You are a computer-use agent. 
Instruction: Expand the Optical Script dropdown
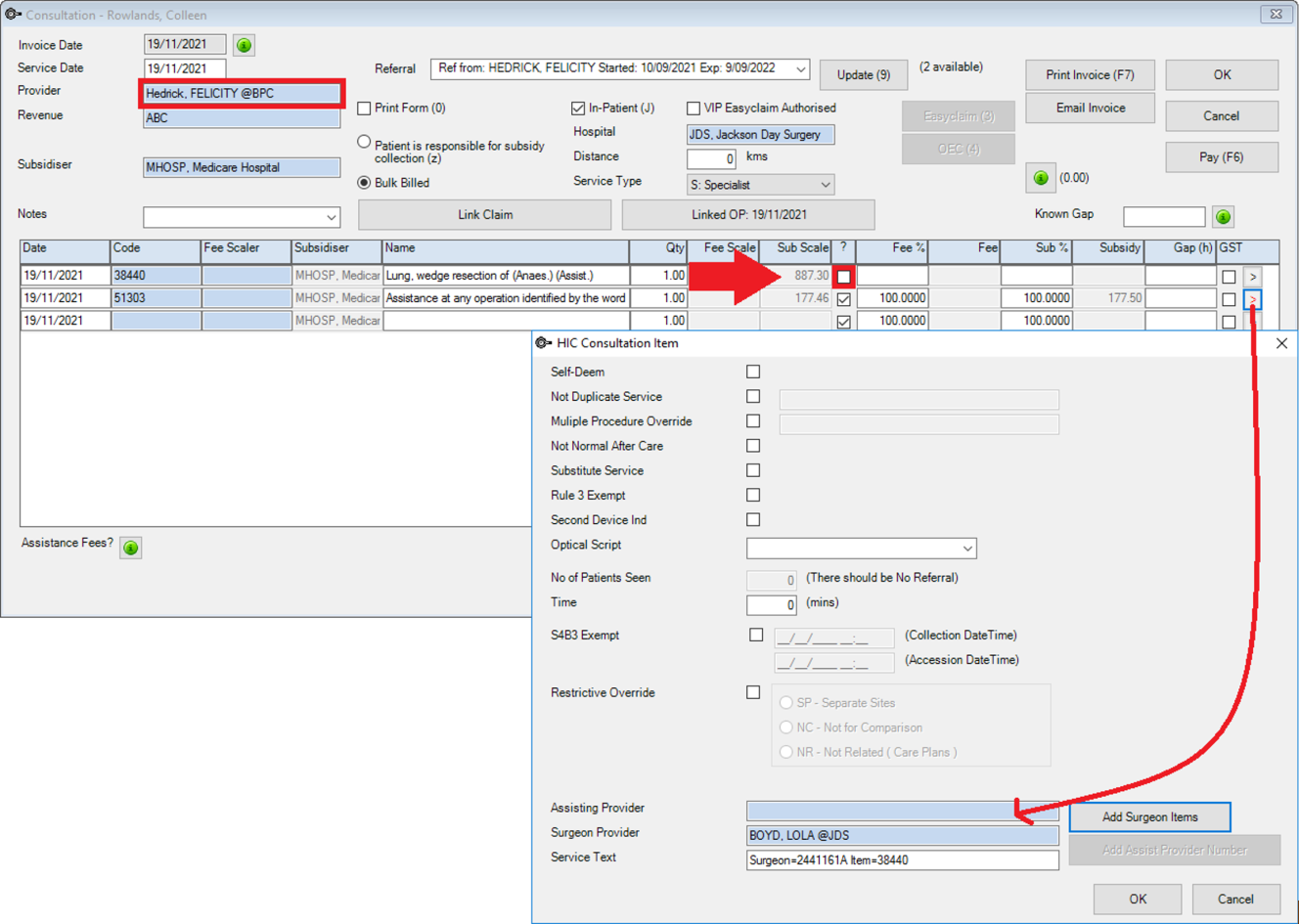point(966,549)
